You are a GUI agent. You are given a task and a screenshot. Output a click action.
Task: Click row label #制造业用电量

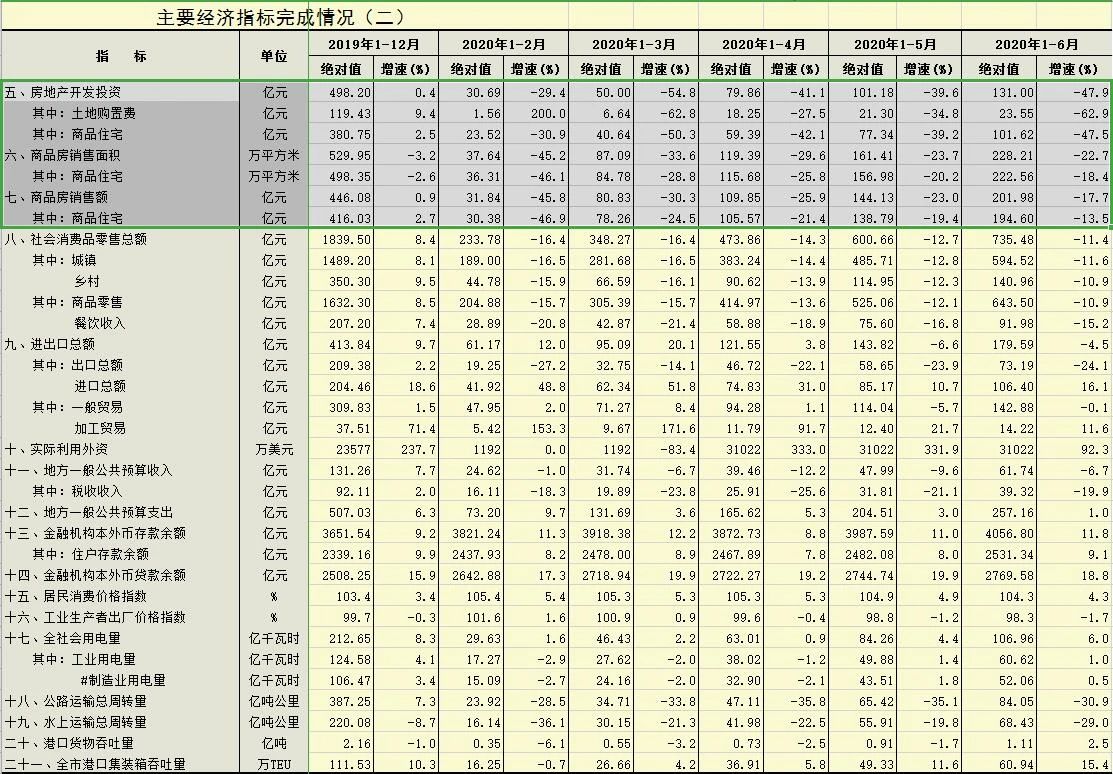[123, 680]
